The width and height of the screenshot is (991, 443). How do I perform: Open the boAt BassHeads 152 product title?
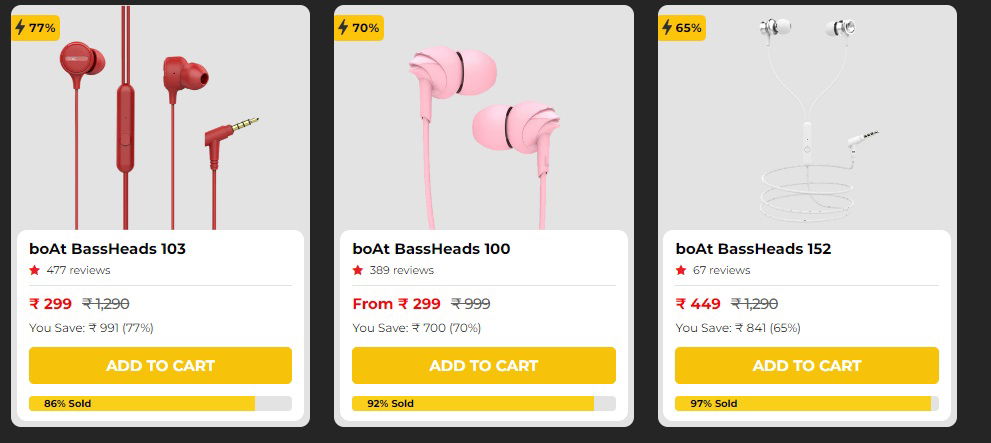(x=753, y=249)
